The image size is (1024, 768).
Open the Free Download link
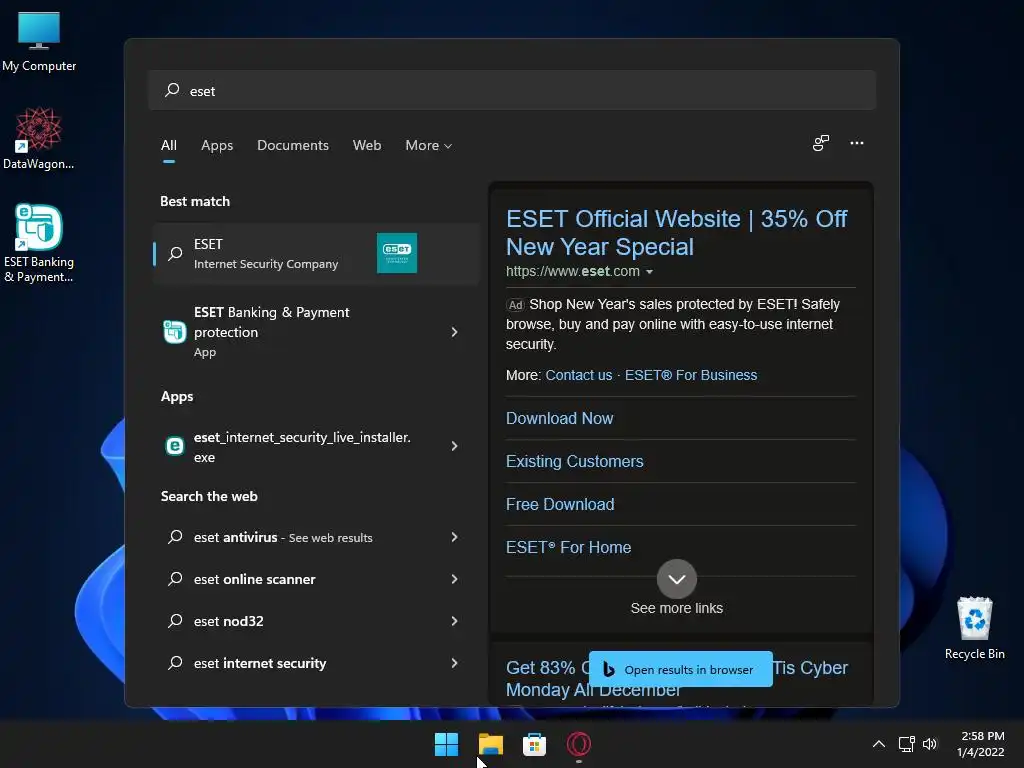click(x=560, y=504)
